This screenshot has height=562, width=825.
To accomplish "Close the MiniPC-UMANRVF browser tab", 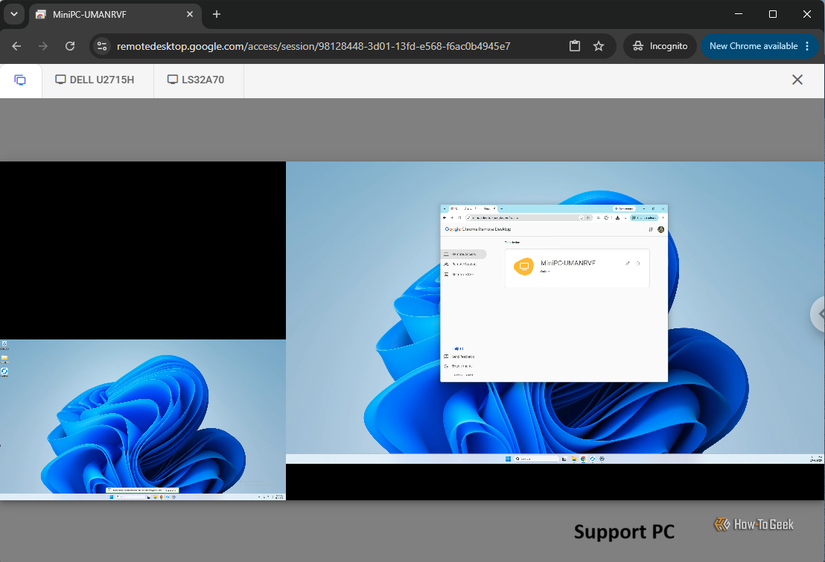I will (190, 14).
